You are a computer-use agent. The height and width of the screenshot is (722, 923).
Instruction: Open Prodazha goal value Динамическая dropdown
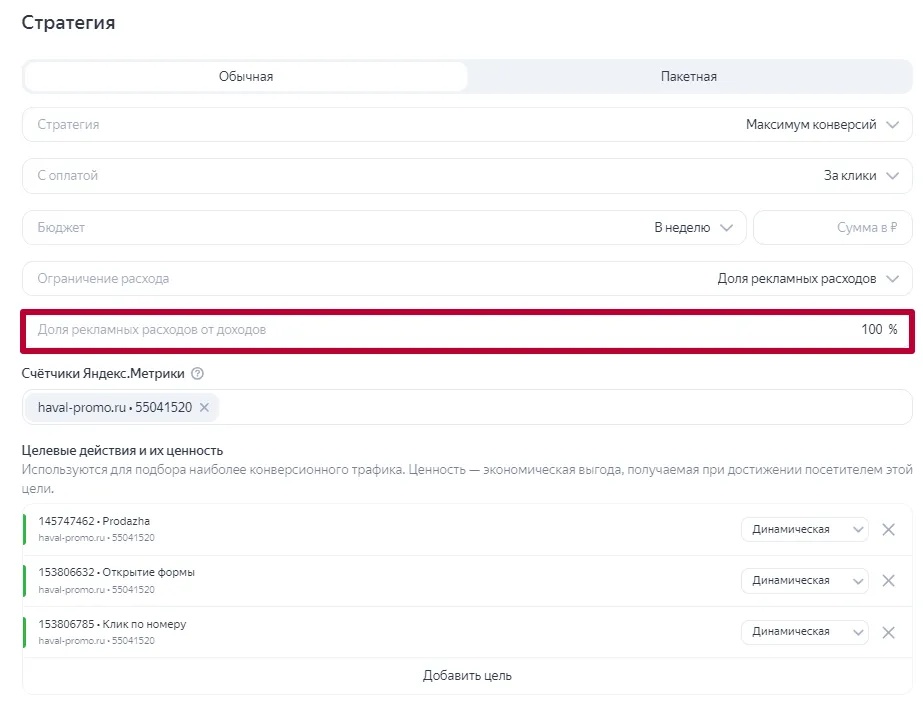804,529
